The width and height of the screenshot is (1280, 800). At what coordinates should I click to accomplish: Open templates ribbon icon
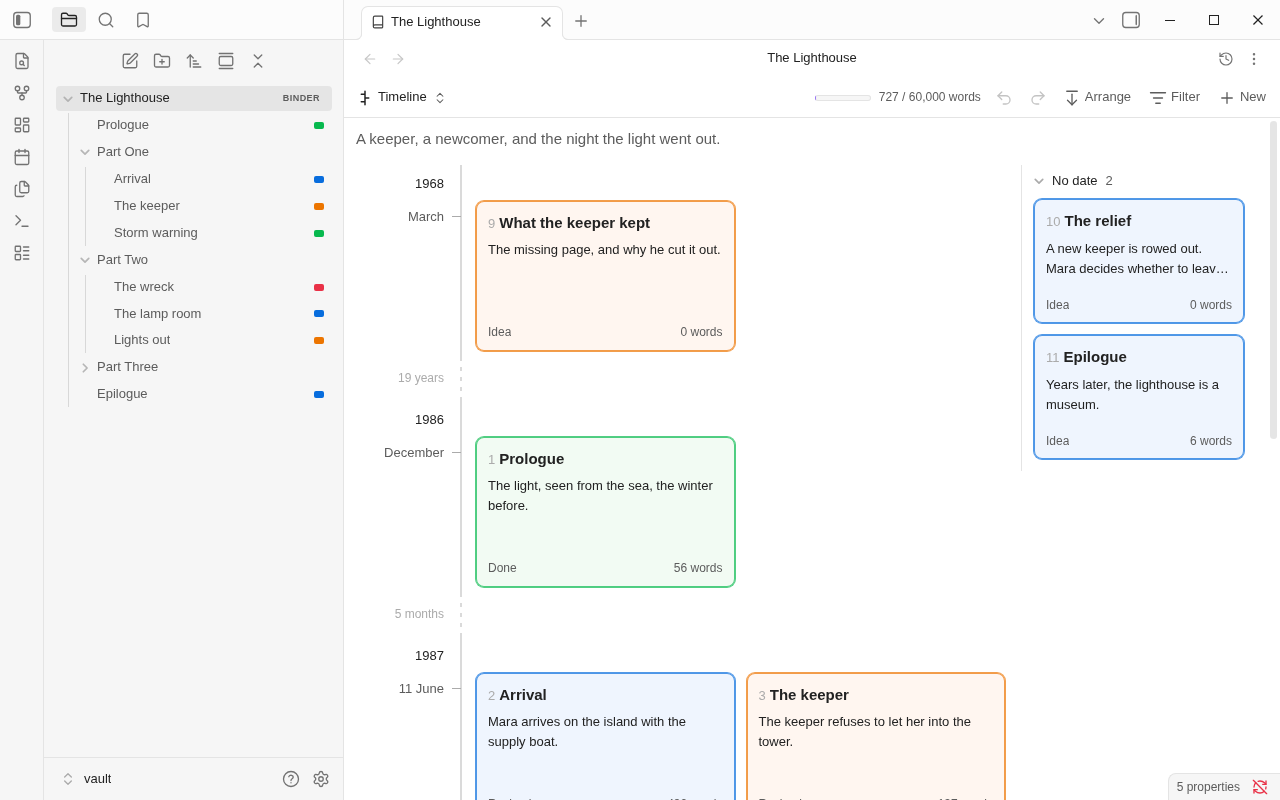pos(22,189)
